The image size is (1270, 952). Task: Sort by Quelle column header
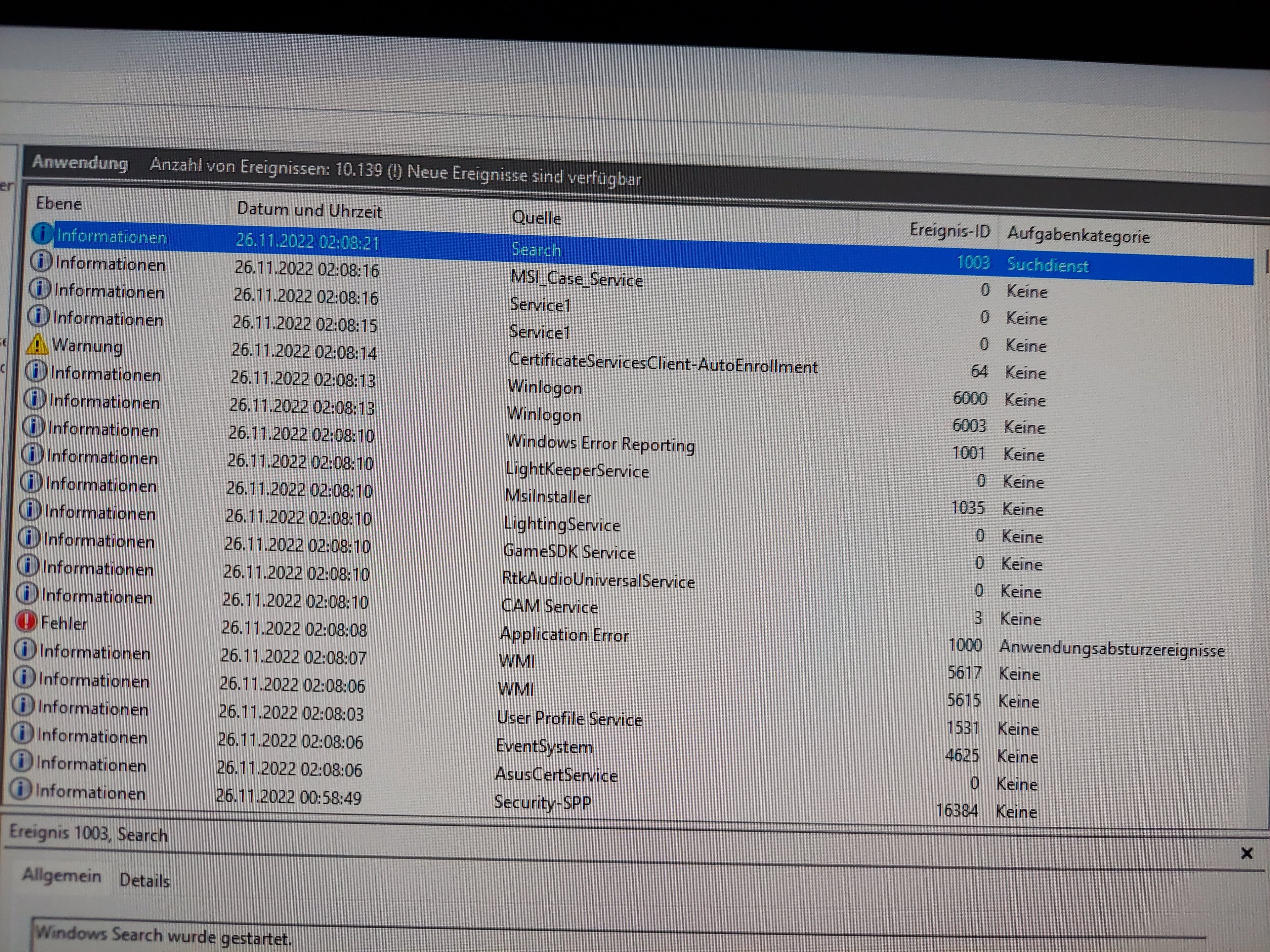click(x=536, y=218)
